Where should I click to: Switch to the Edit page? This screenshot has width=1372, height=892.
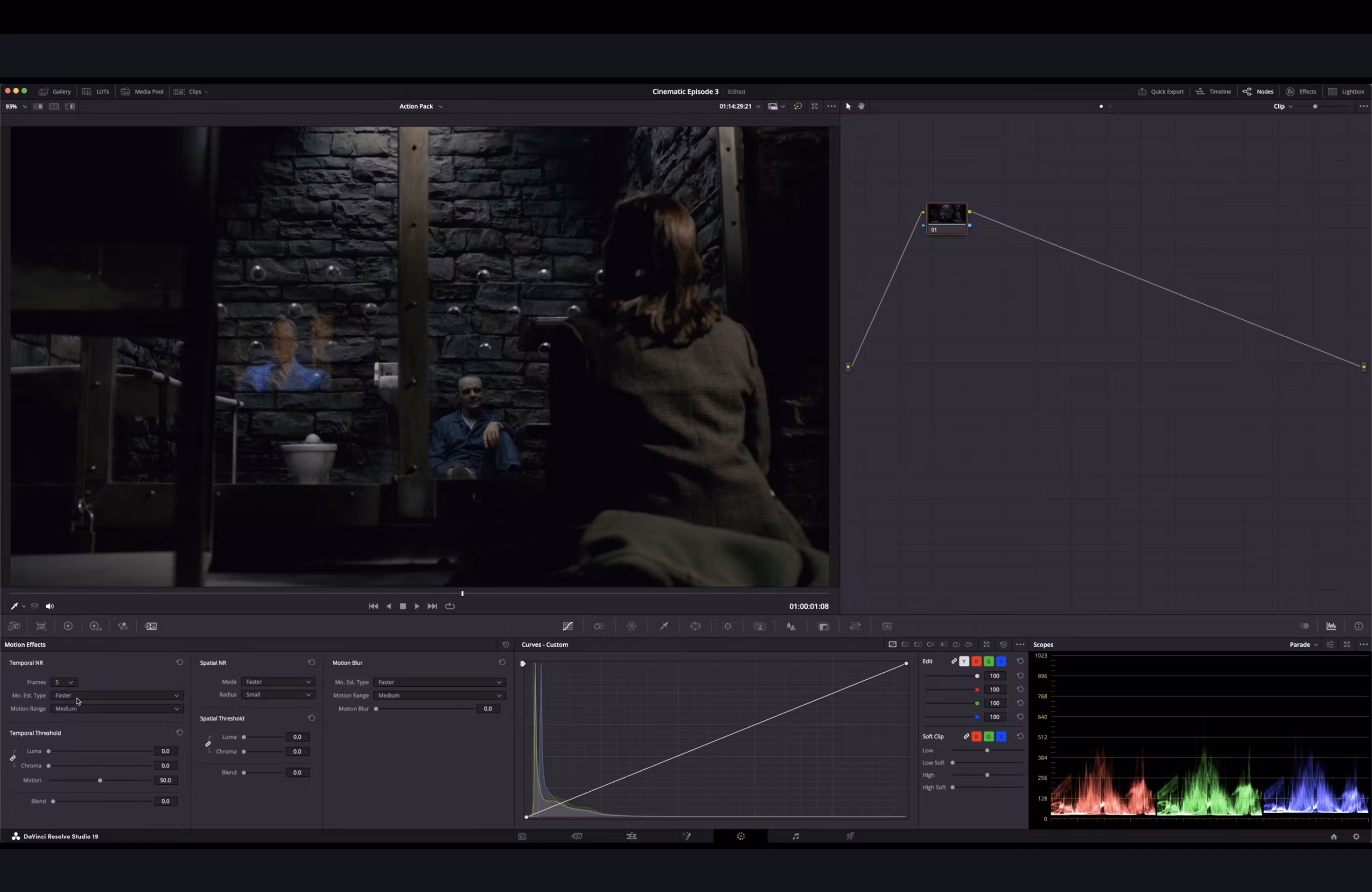click(x=632, y=836)
